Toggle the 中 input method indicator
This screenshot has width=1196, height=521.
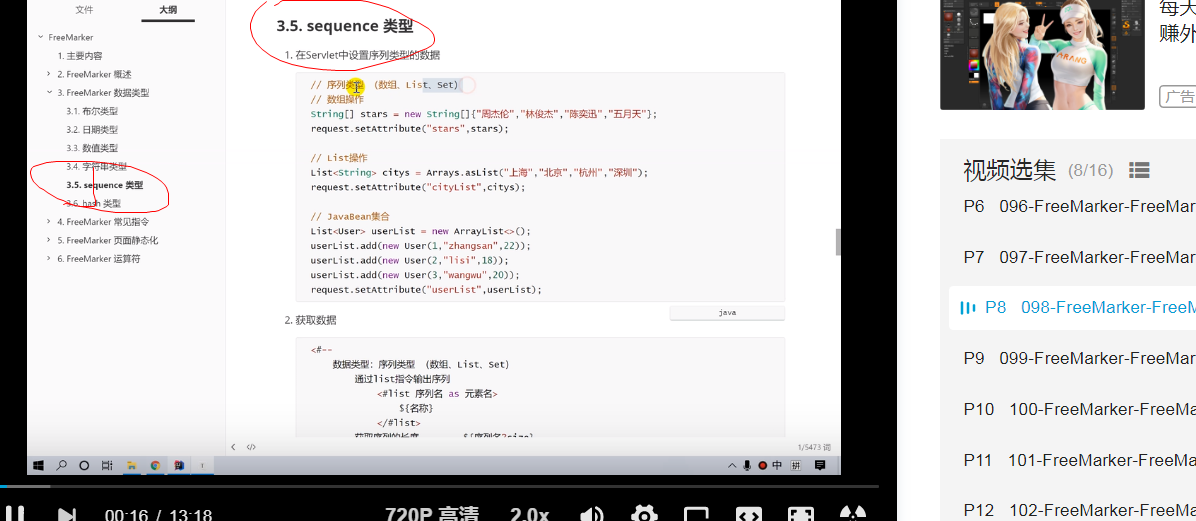click(x=776, y=465)
